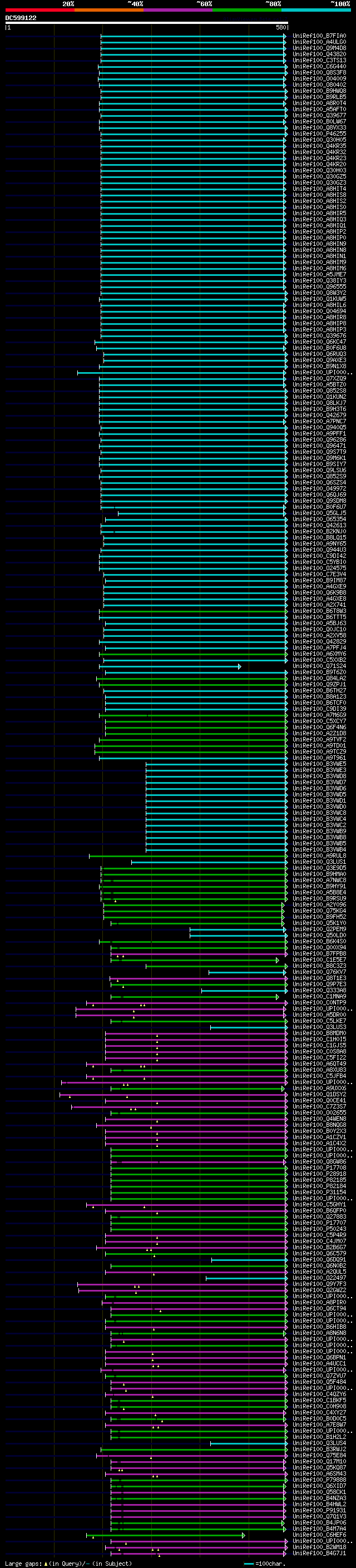Select the UniRef100_Q30H05 label
This screenshot has height=1568, width=356.
[x=319, y=140]
